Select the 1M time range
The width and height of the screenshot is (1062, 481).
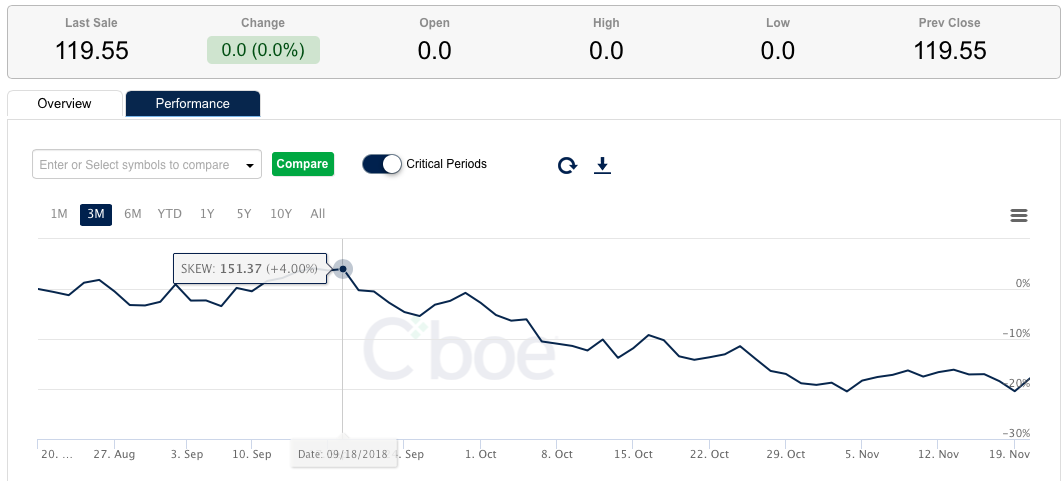coord(59,214)
